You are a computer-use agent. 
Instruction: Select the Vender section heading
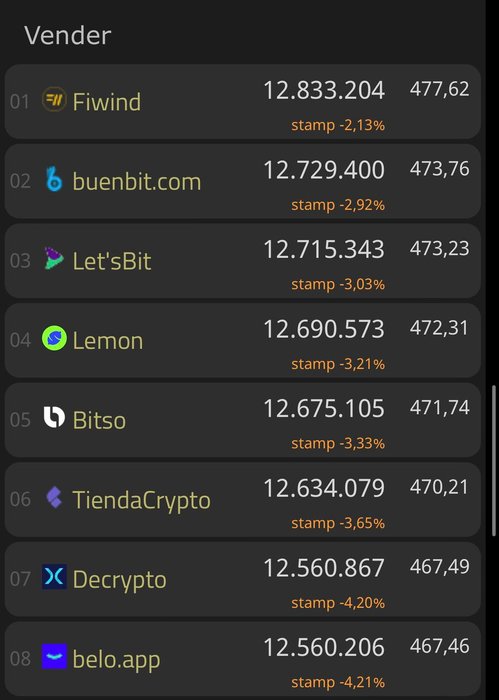click(x=68, y=35)
